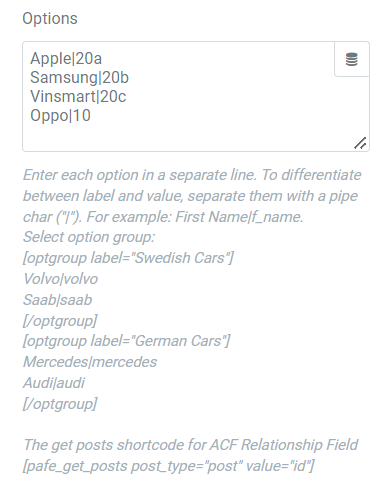Click the 'Select option group:' hint text
The width and height of the screenshot is (383, 487).
pos(89,237)
